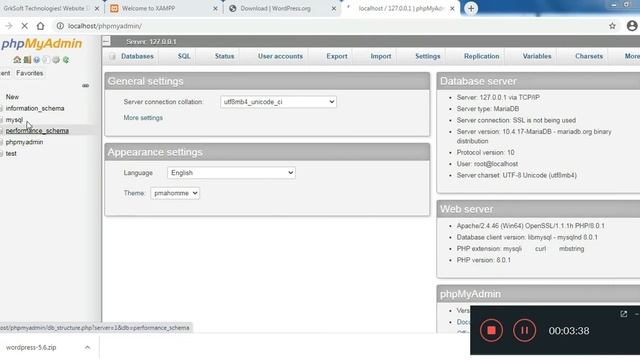Click 'User: root@localhost' text
Screen dimensions: 640x360
(487, 164)
